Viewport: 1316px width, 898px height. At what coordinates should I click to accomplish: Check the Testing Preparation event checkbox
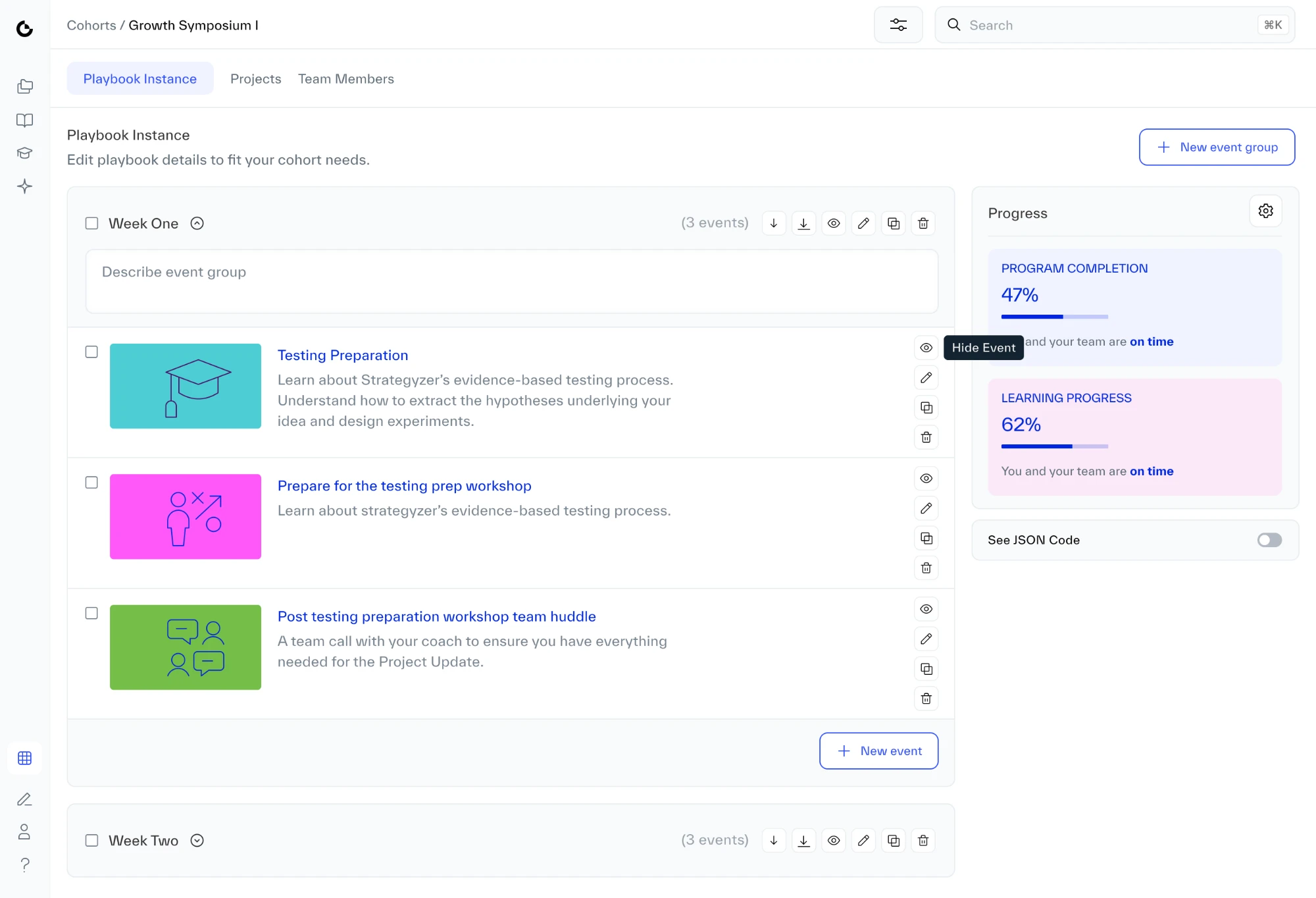click(x=91, y=352)
